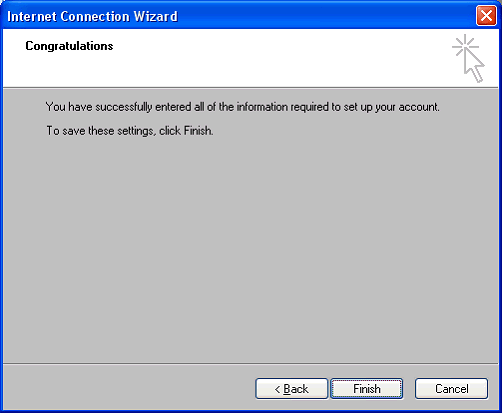Complete account setup via Finish
502x413 pixels.
(366, 388)
